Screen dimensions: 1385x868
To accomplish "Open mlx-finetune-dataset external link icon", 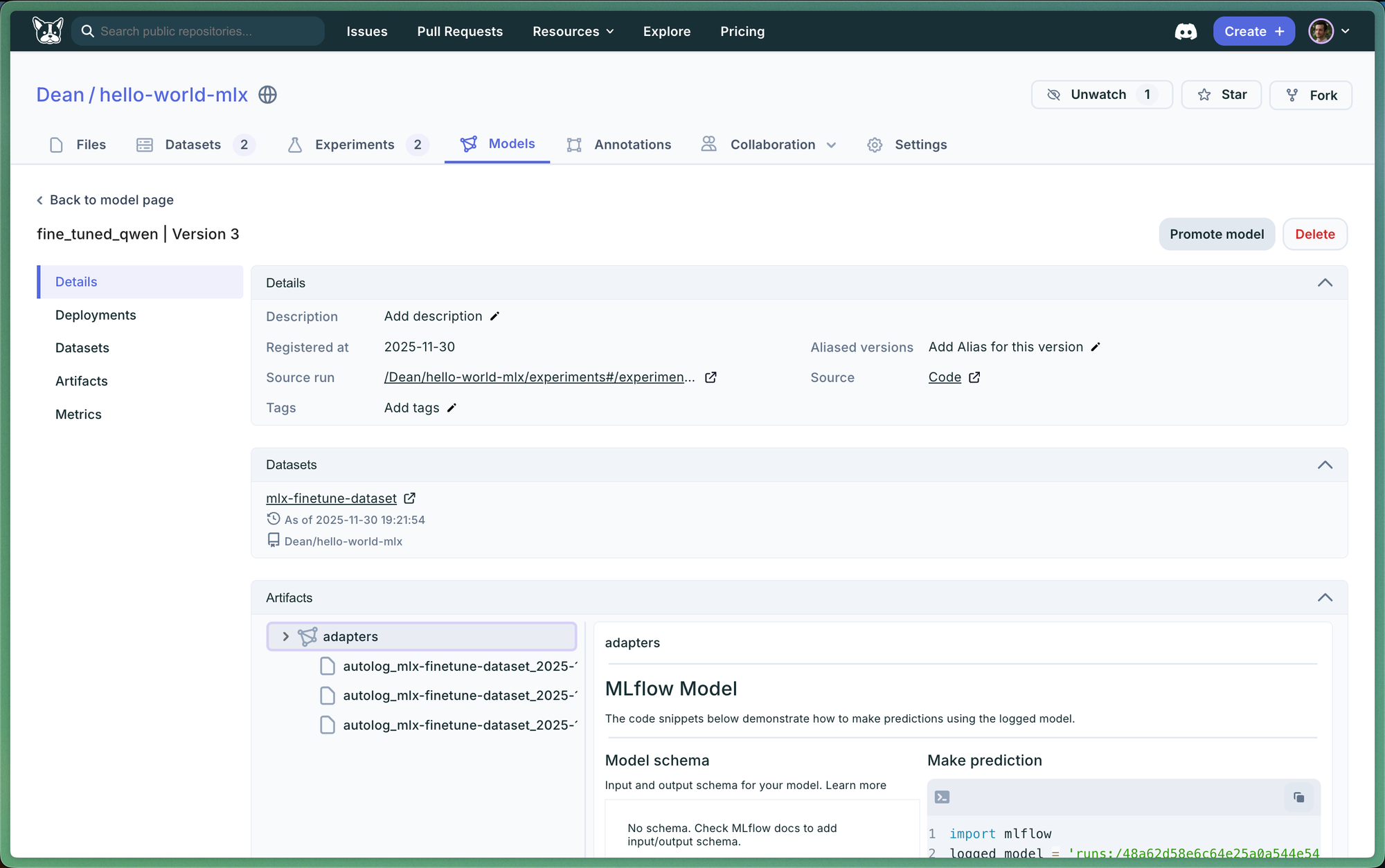I will tap(410, 498).
